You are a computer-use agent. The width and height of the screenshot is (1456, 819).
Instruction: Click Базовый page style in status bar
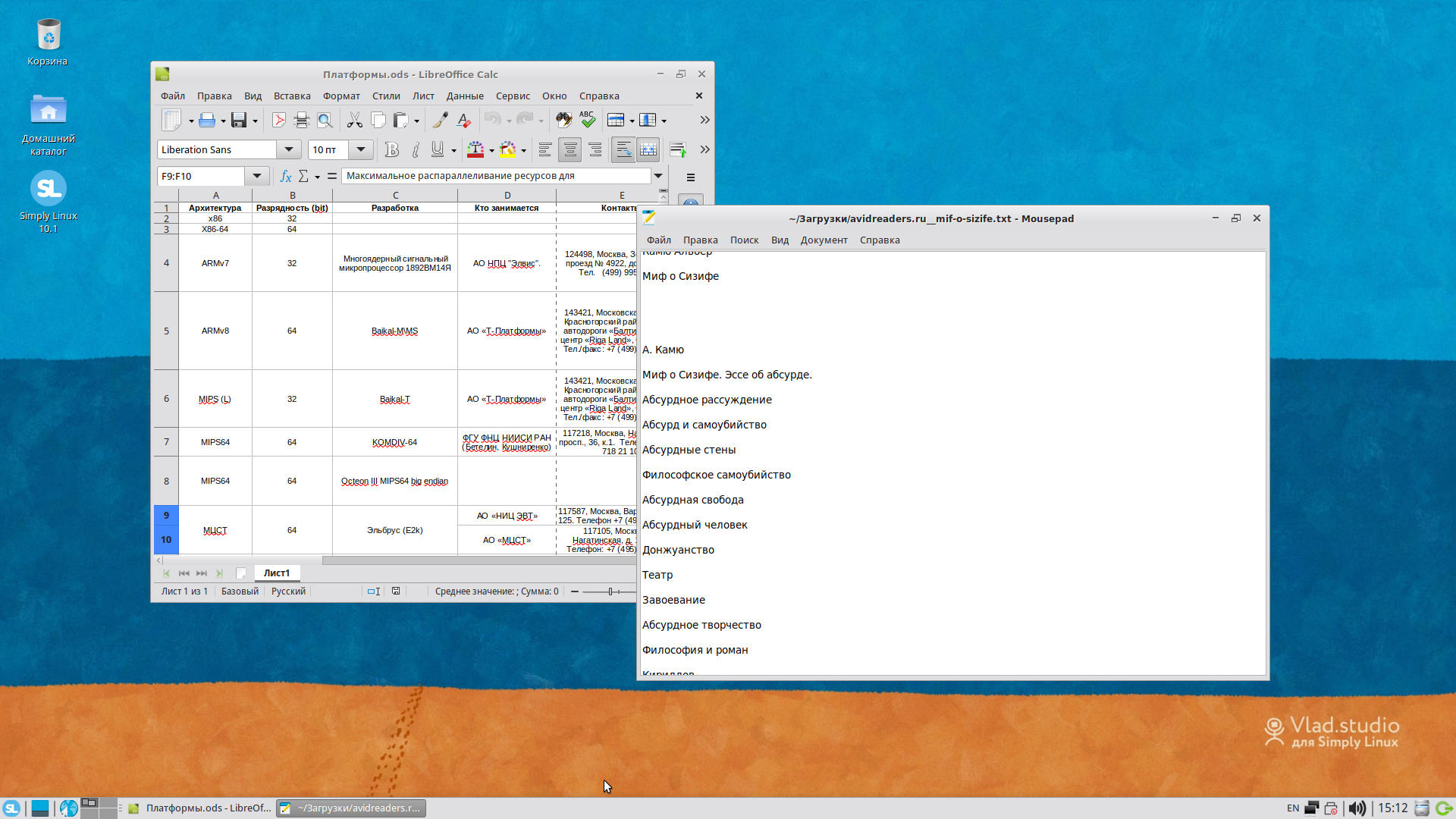[239, 591]
